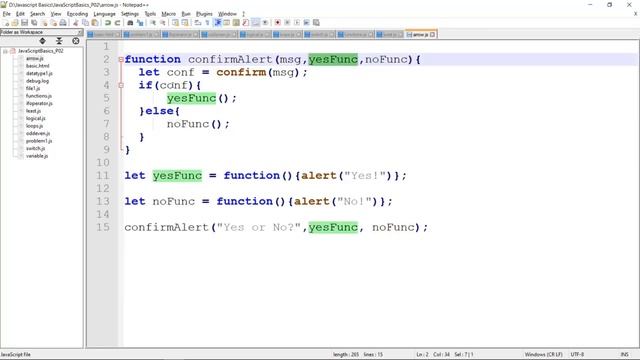640x360 pixels.
Task: Click the Save Recorded Macro icon
Action: 316,23
